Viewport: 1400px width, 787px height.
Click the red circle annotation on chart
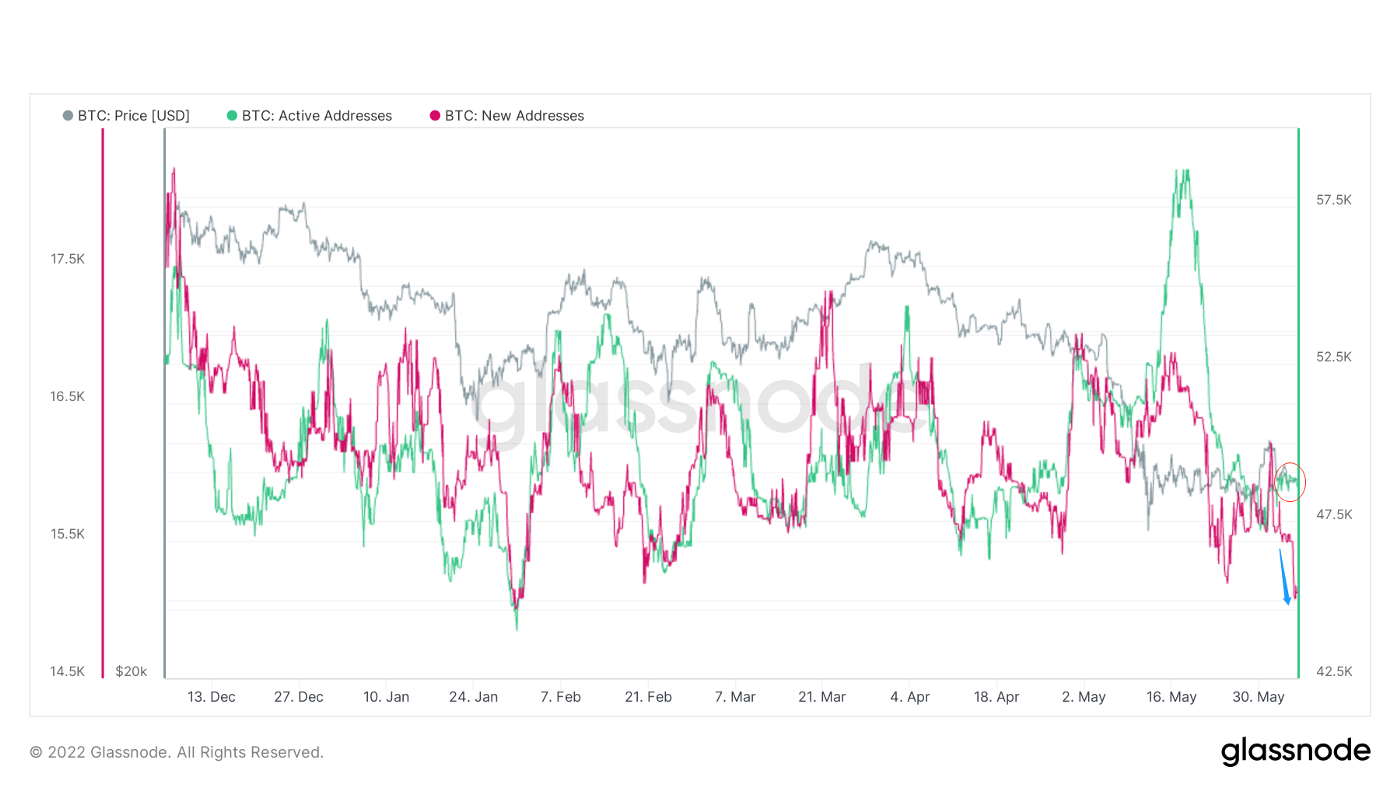(1290, 481)
